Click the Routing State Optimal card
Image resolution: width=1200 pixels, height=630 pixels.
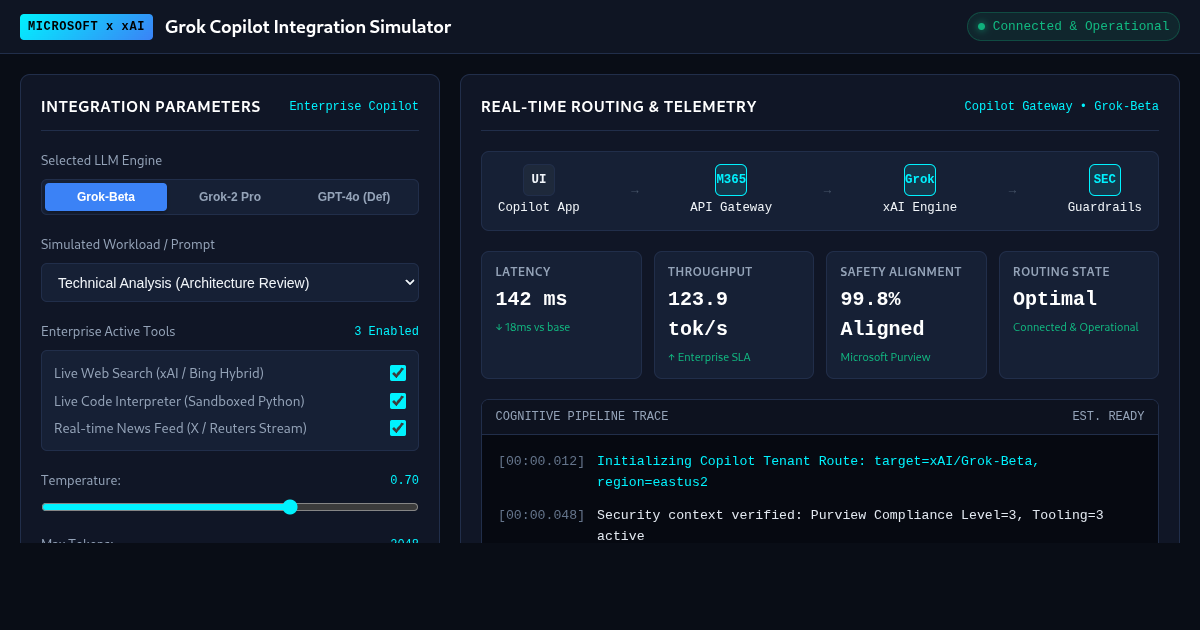click(1079, 315)
